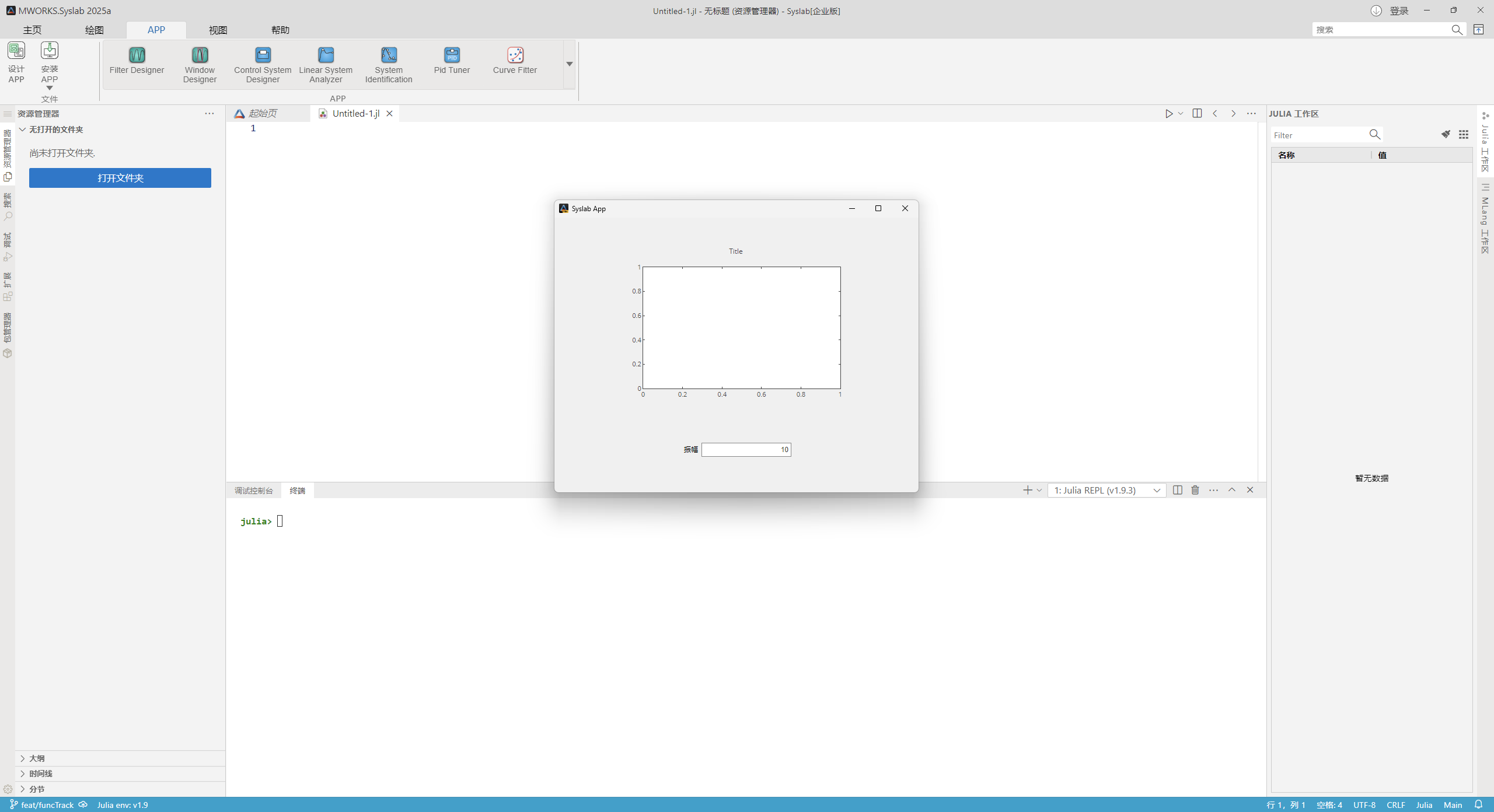This screenshot has height=812, width=1494.
Task: Expand the 大纲 section
Action: [x=36, y=758]
